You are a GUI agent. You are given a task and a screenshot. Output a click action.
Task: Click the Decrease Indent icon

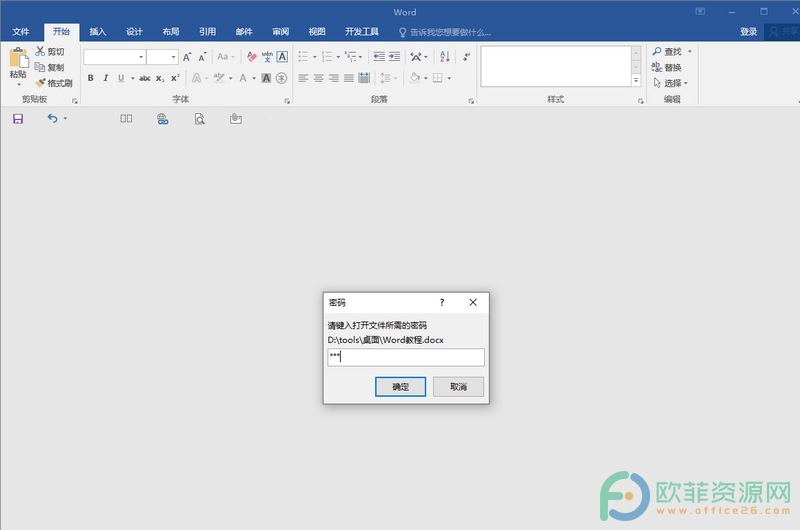click(x=379, y=57)
